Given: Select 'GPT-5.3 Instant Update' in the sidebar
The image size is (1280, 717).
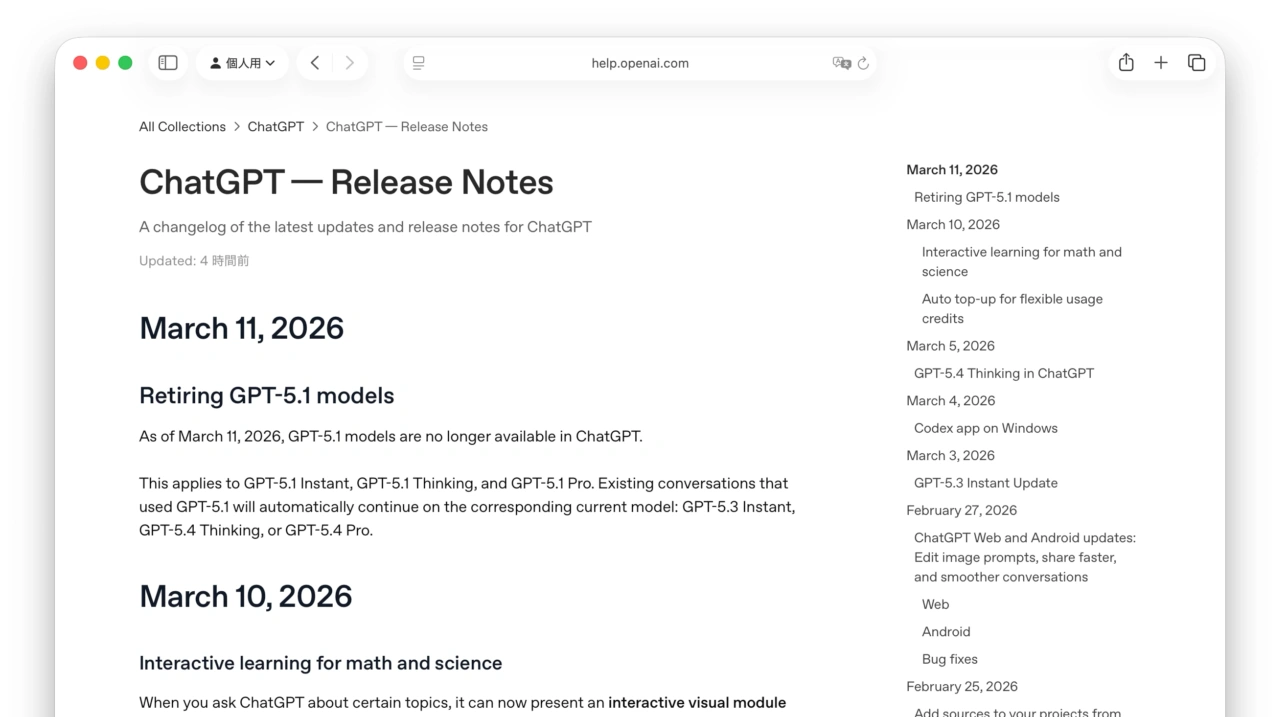Looking at the screenshot, I should [x=985, y=482].
